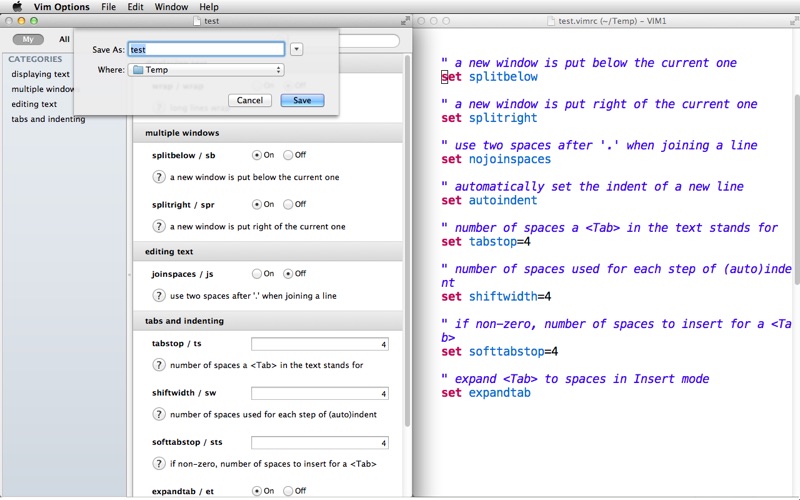The image size is (800, 500).
Task: Expand the Save dialog with disclosure arrow
Action: pos(296,49)
